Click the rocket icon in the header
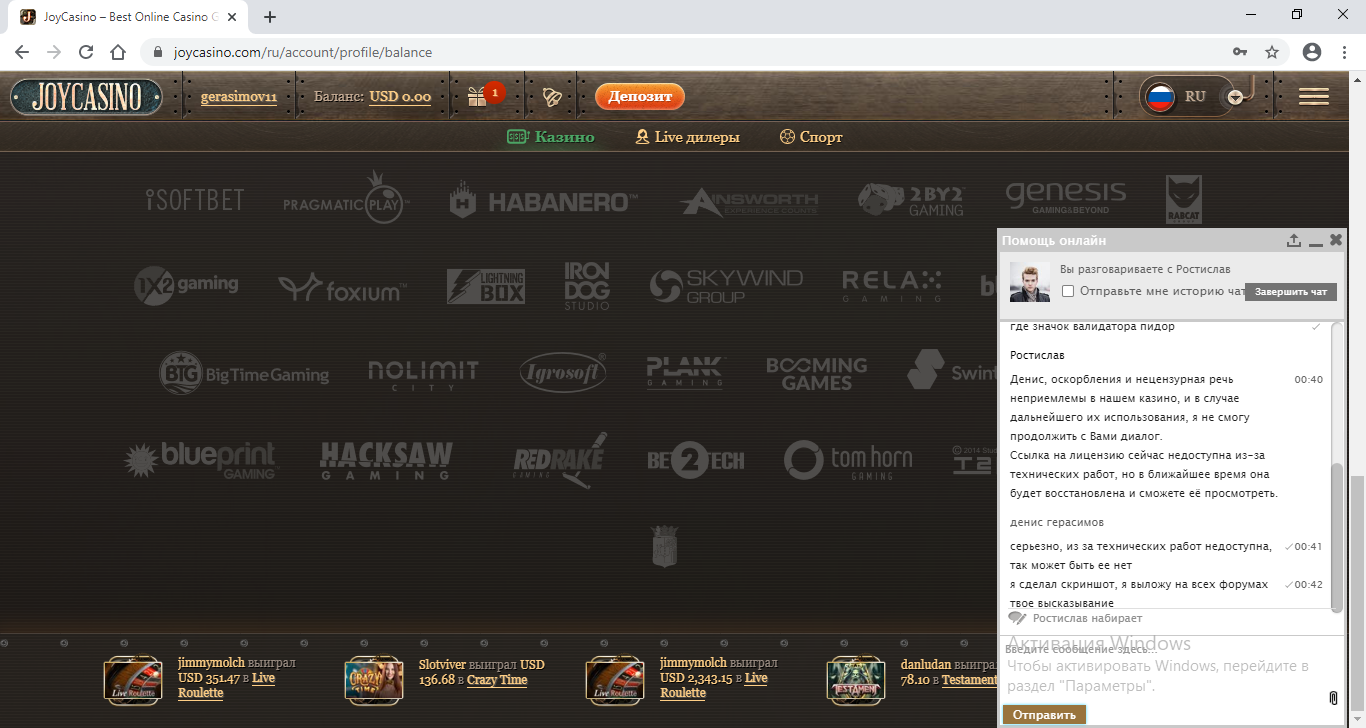Image resolution: width=1366 pixels, height=728 pixels. 552,97
